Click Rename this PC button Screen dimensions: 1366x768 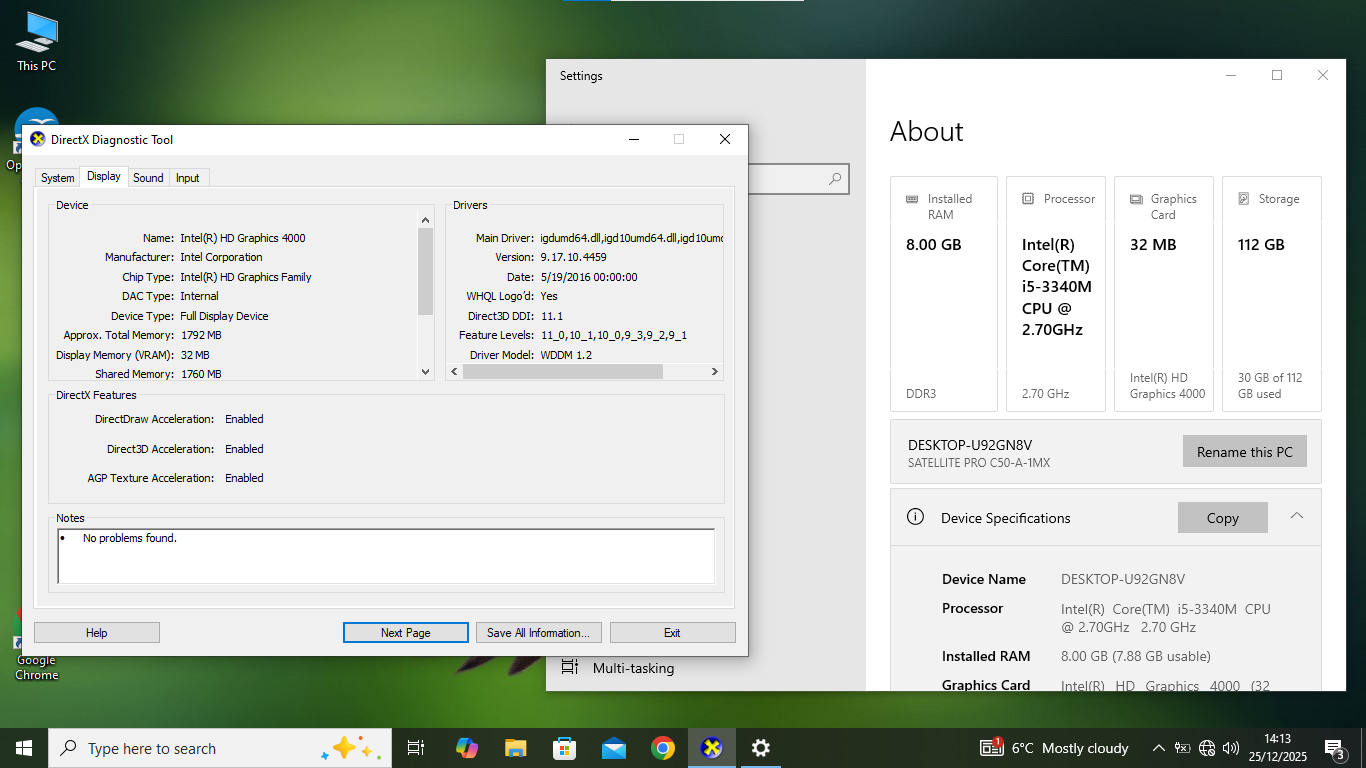[x=1244, y=452]
